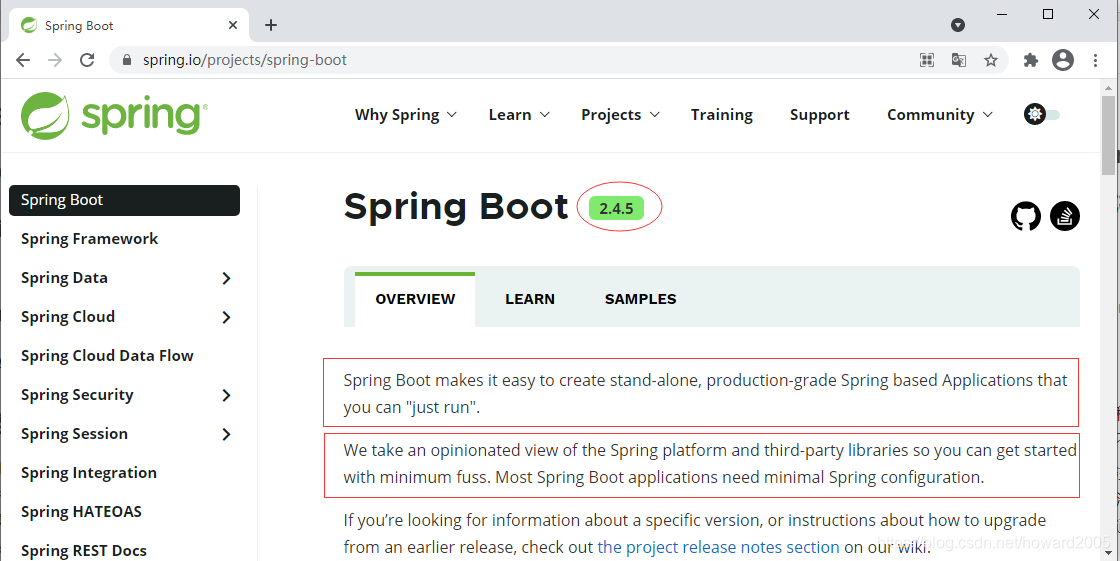Close the Spring Boot browser tab
This screenshot has height=561, width=1120.
tap(233, 25)
